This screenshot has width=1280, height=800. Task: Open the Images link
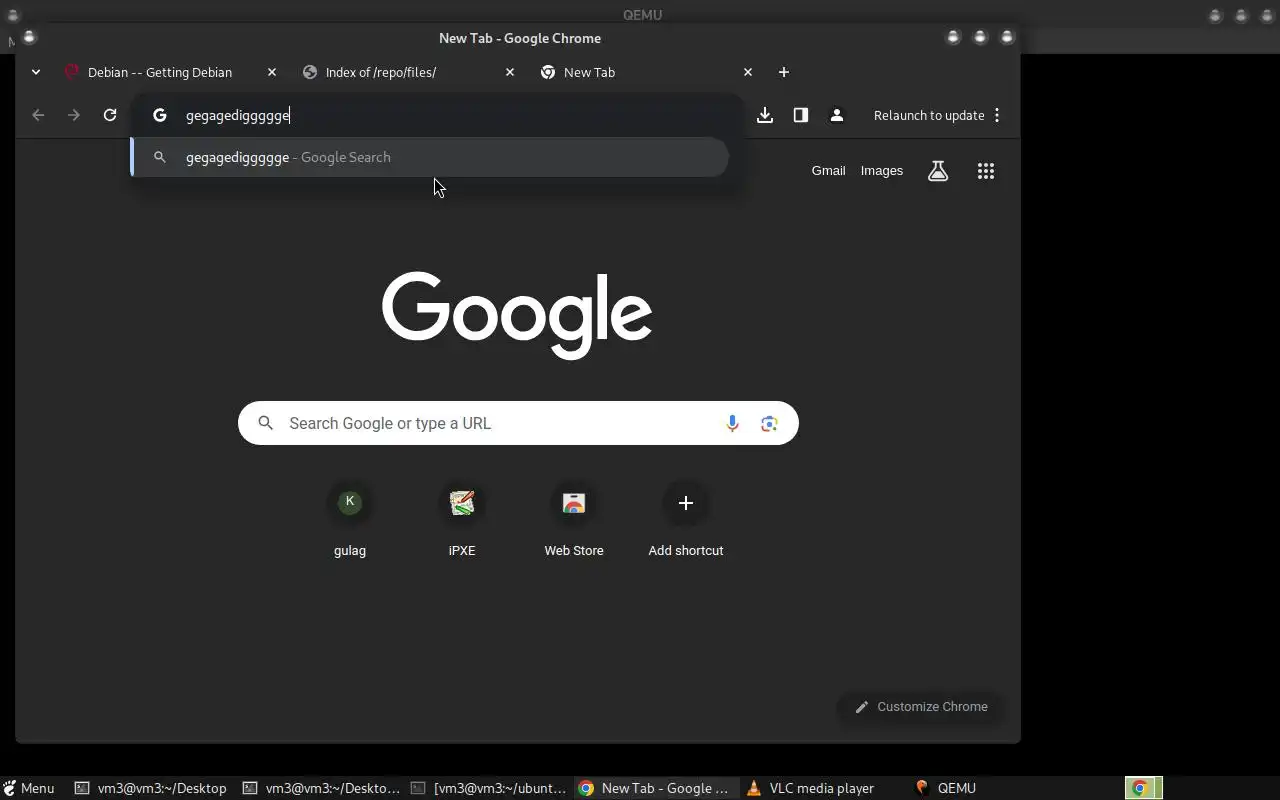(x=882, y=171)
